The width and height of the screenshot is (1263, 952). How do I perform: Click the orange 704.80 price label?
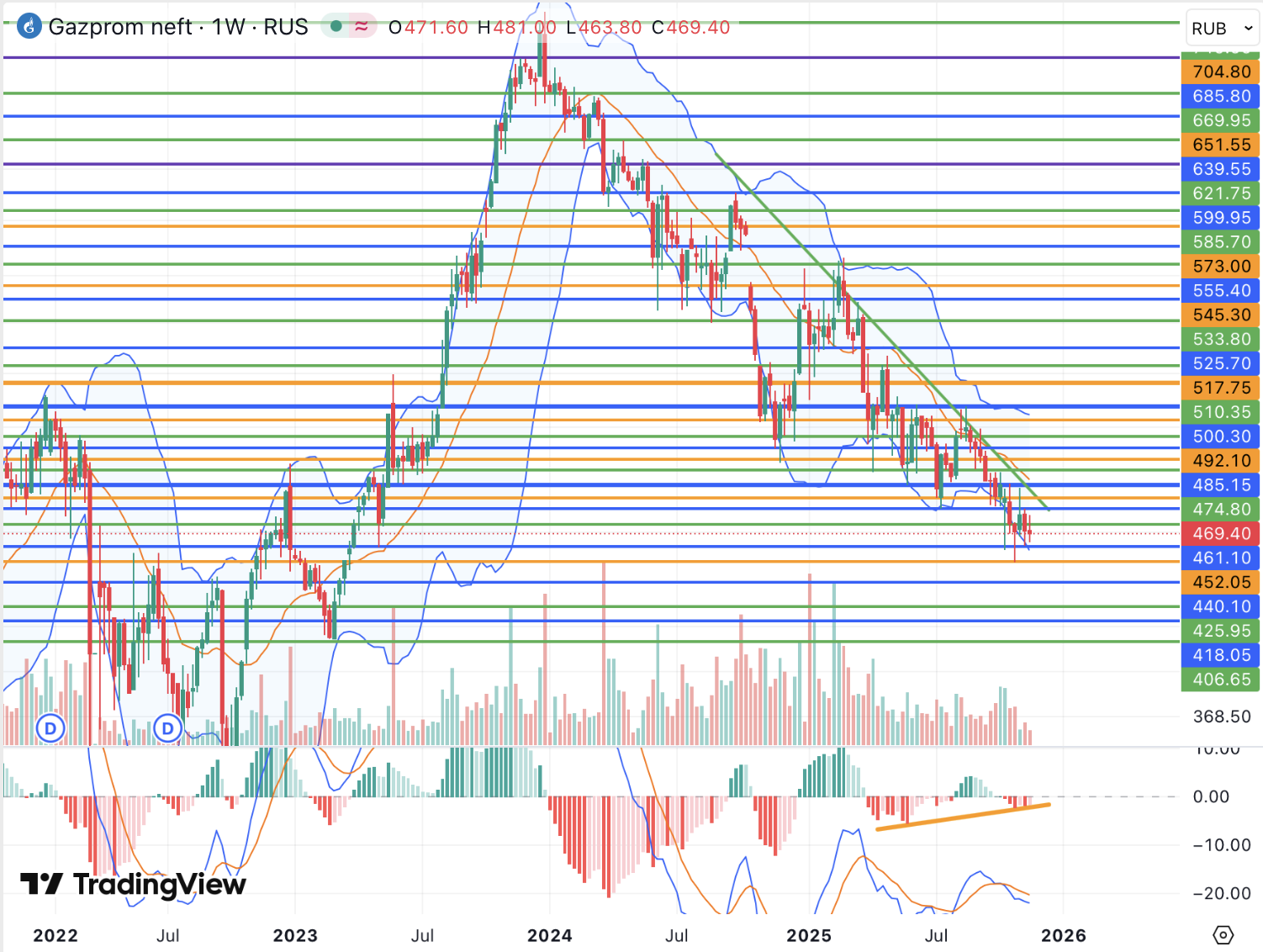(1221, 72)
